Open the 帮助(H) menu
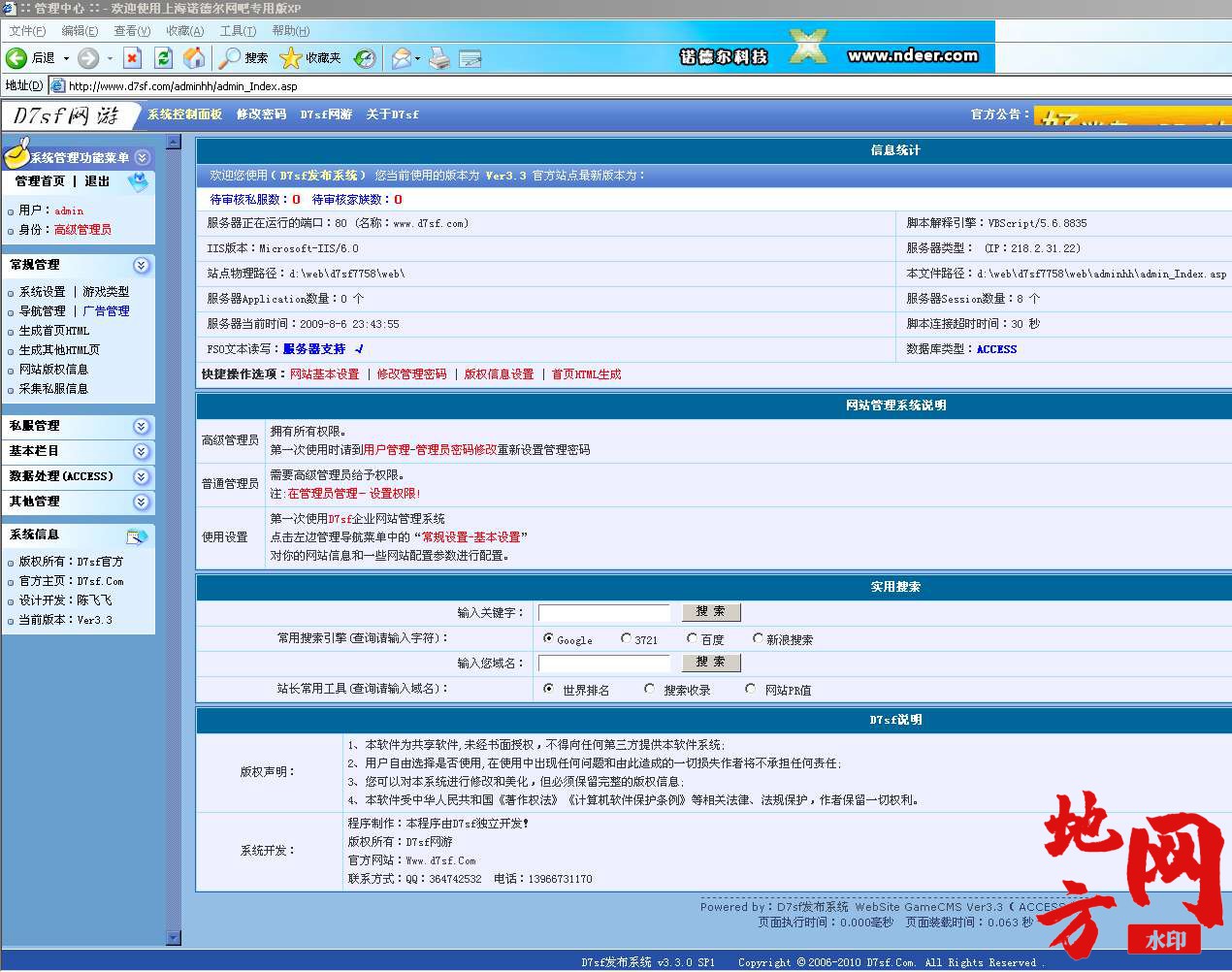The image size is (1232, 972). point(290,31)
